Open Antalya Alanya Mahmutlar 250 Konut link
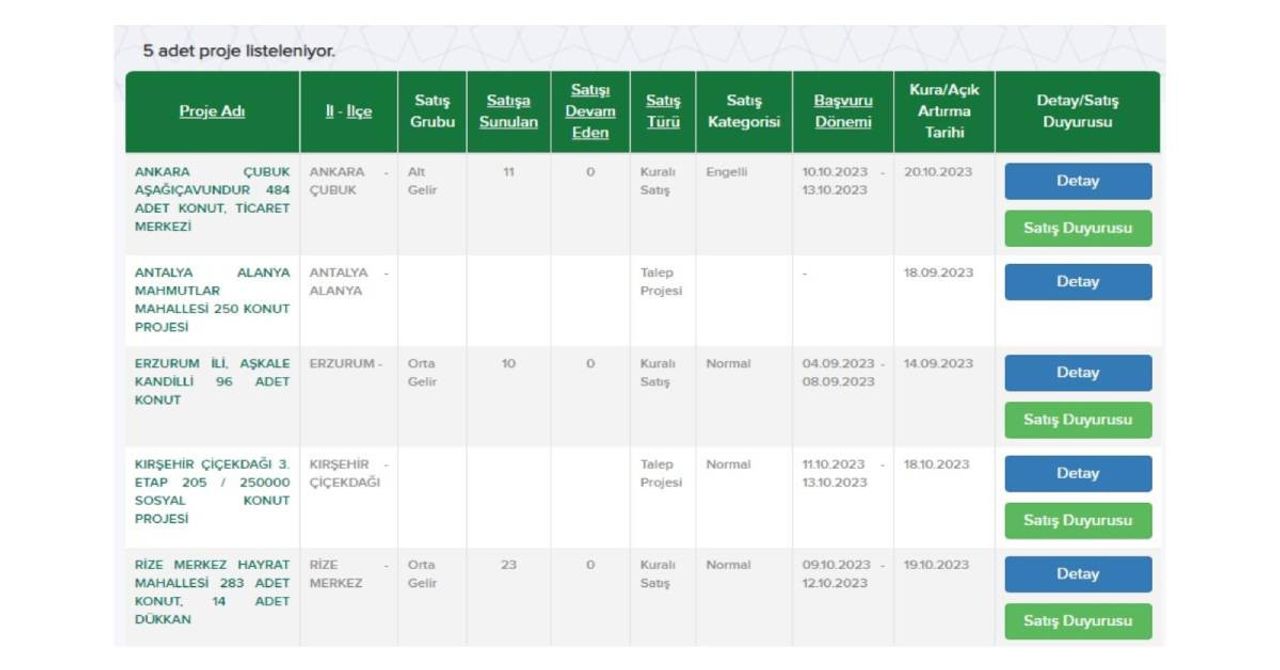 [212, 300]
